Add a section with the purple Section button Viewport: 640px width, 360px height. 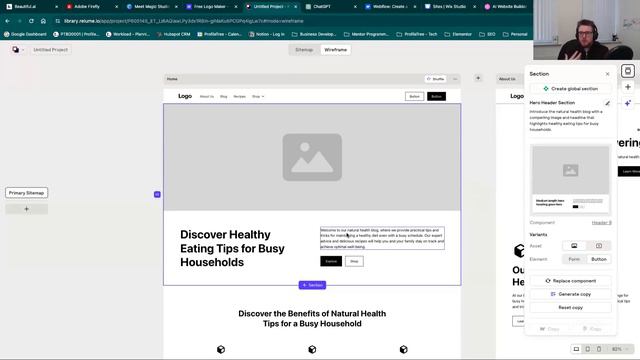coord(312,285)
